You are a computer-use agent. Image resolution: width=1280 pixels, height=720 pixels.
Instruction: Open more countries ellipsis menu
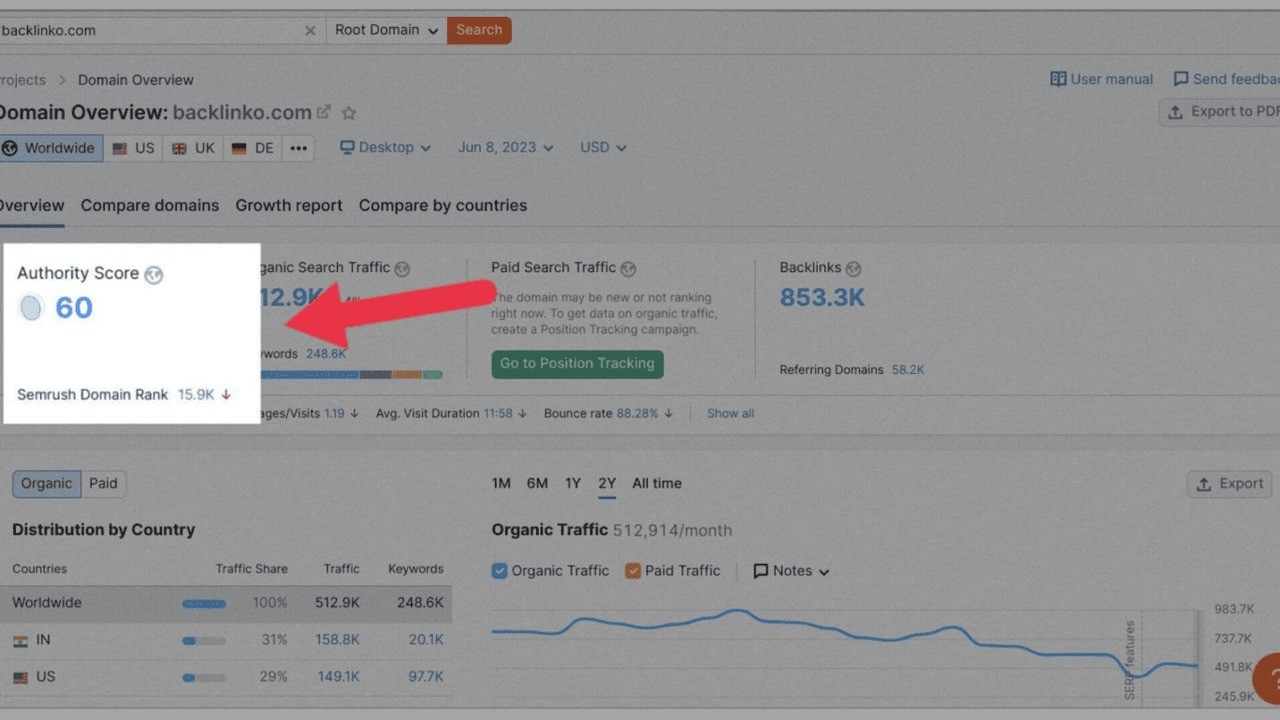click(298, 148)
